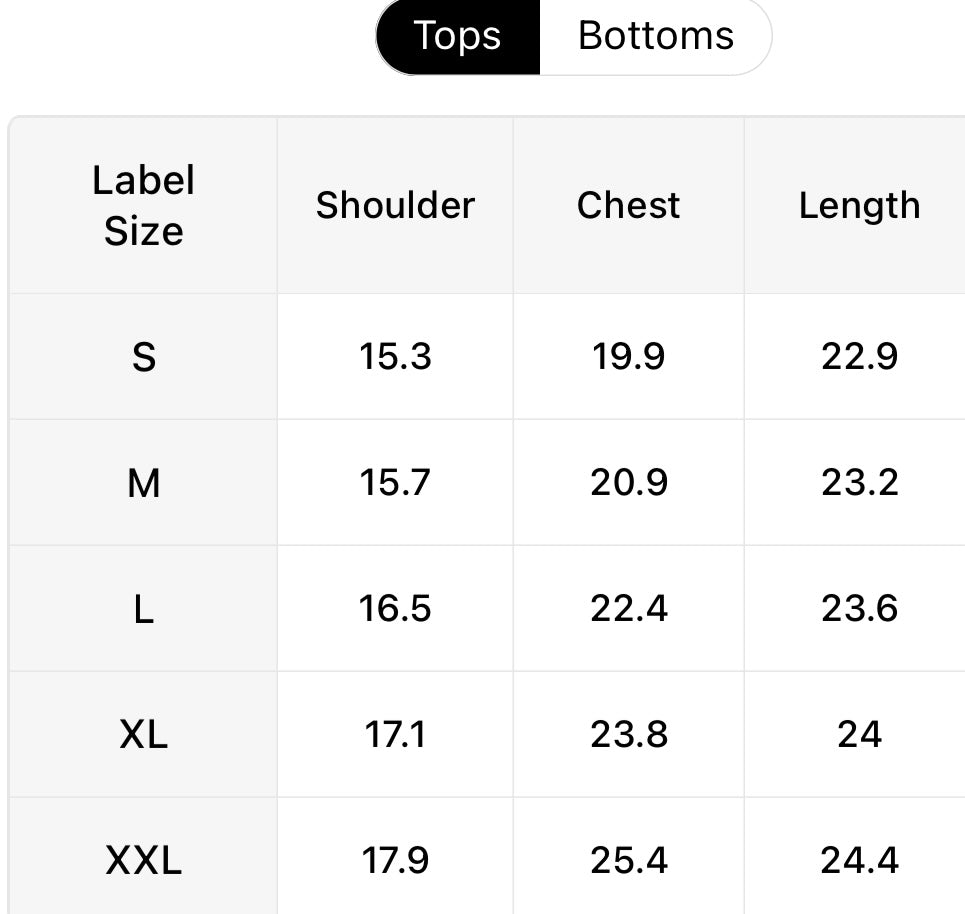The width and height of the screenshot is (965, 914).
Task: Click the Chest column header
Action: (x=628, y=206)
